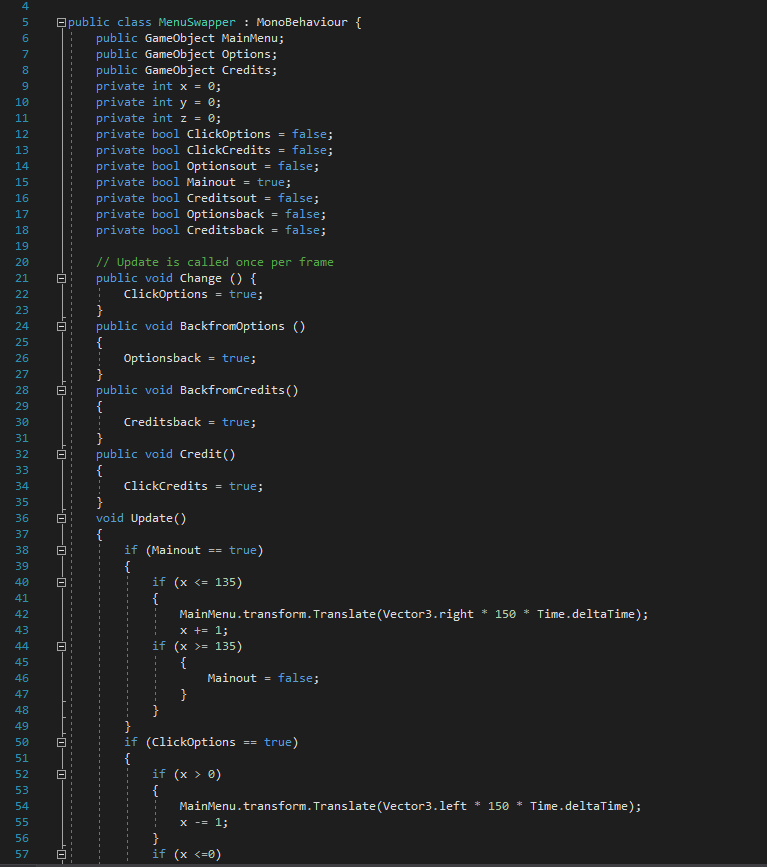Fold the 'if (ClickOptions == true)' block
The width and height of the screenshot is (767, 867).
coord(61,742)
